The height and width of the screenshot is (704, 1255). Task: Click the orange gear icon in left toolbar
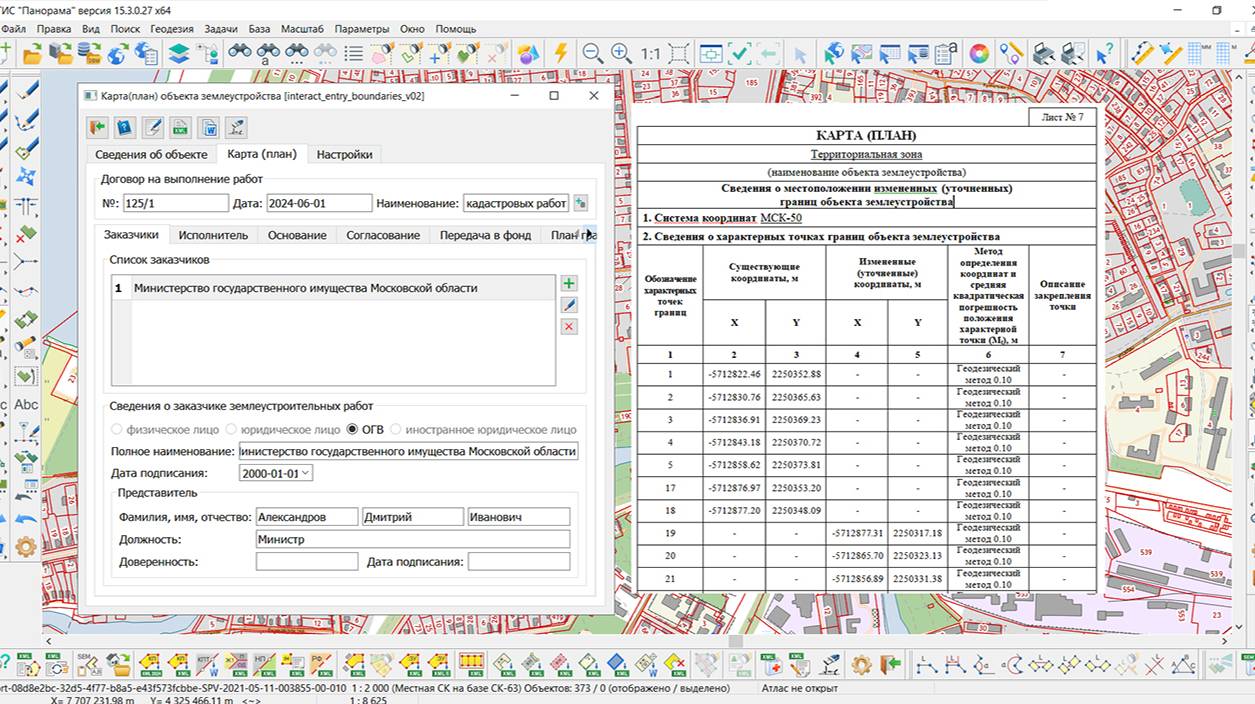pos(25,546)
